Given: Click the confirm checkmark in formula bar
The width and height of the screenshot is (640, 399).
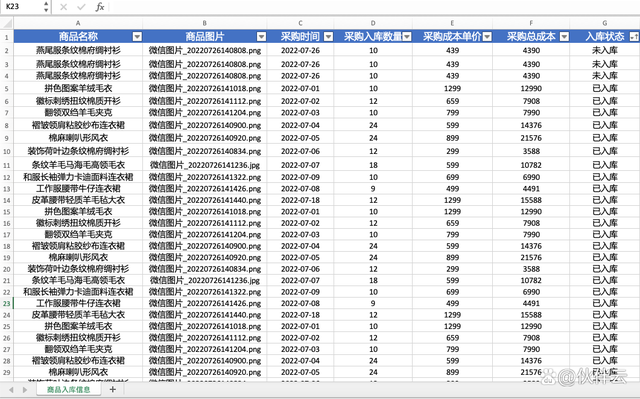Looking at the screenshot, I should tap(81, 7).
